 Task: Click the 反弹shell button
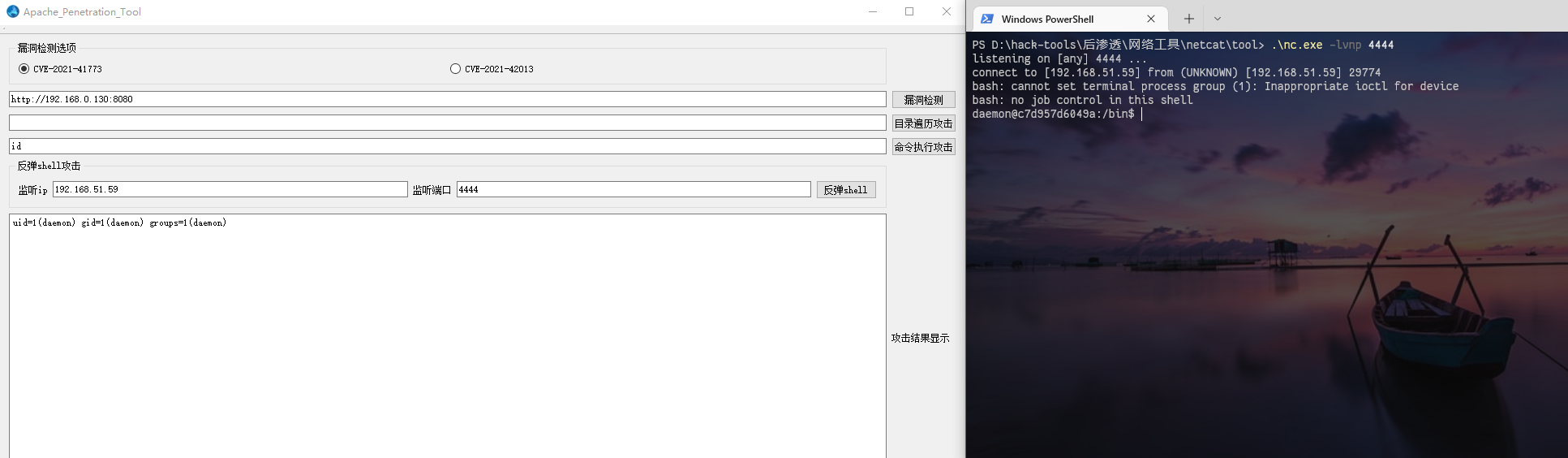846,190
